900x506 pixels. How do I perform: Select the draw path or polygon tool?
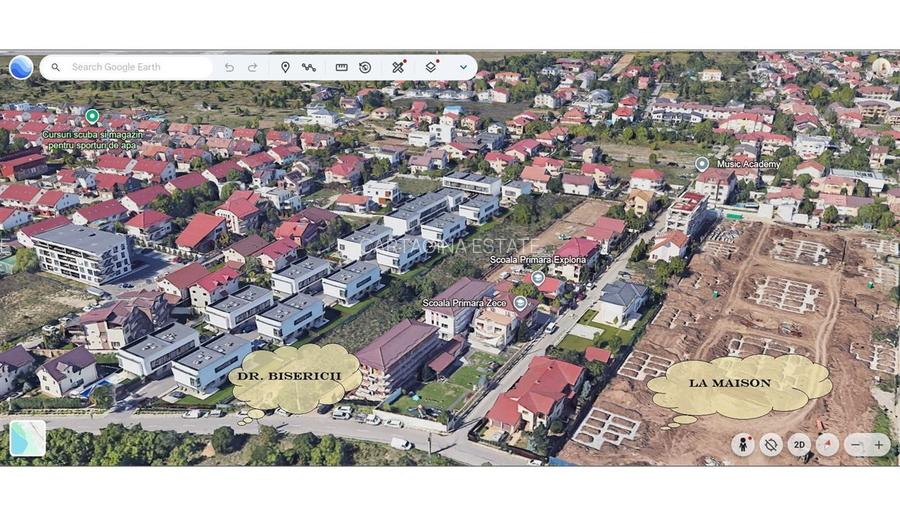pos(309,67)
